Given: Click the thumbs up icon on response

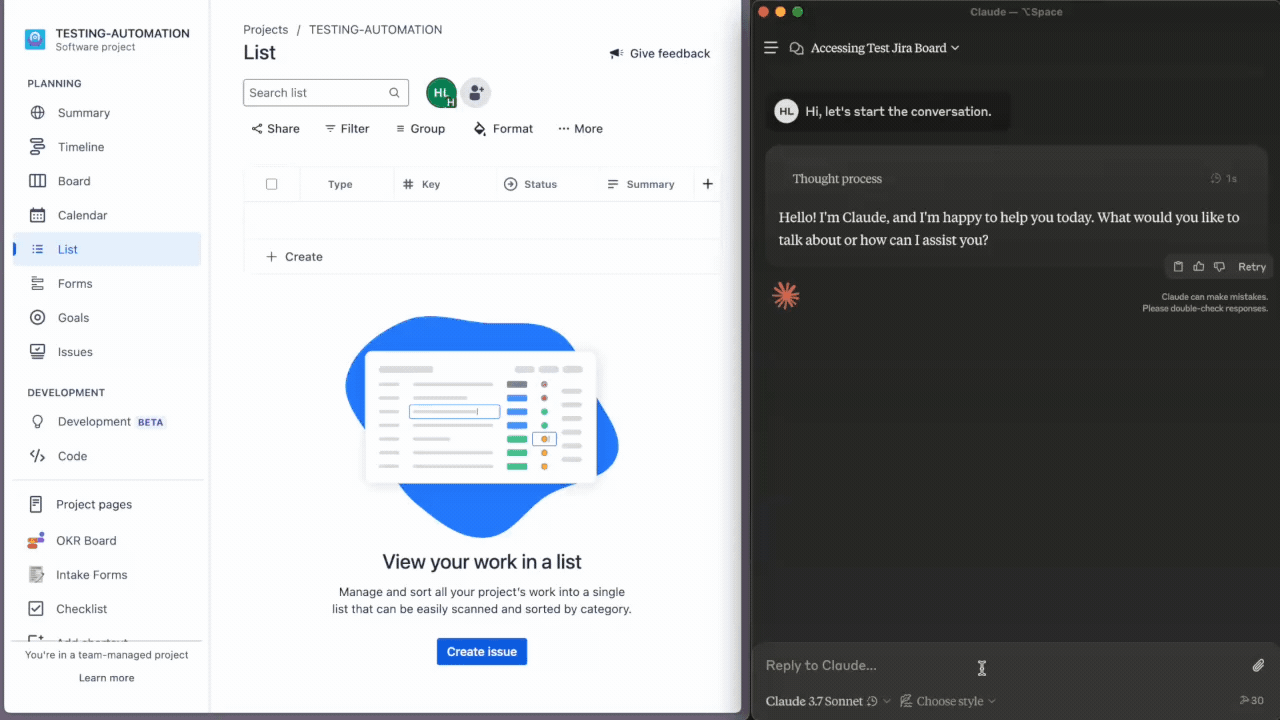Looking at the screenshot, I should point(1198,267).
